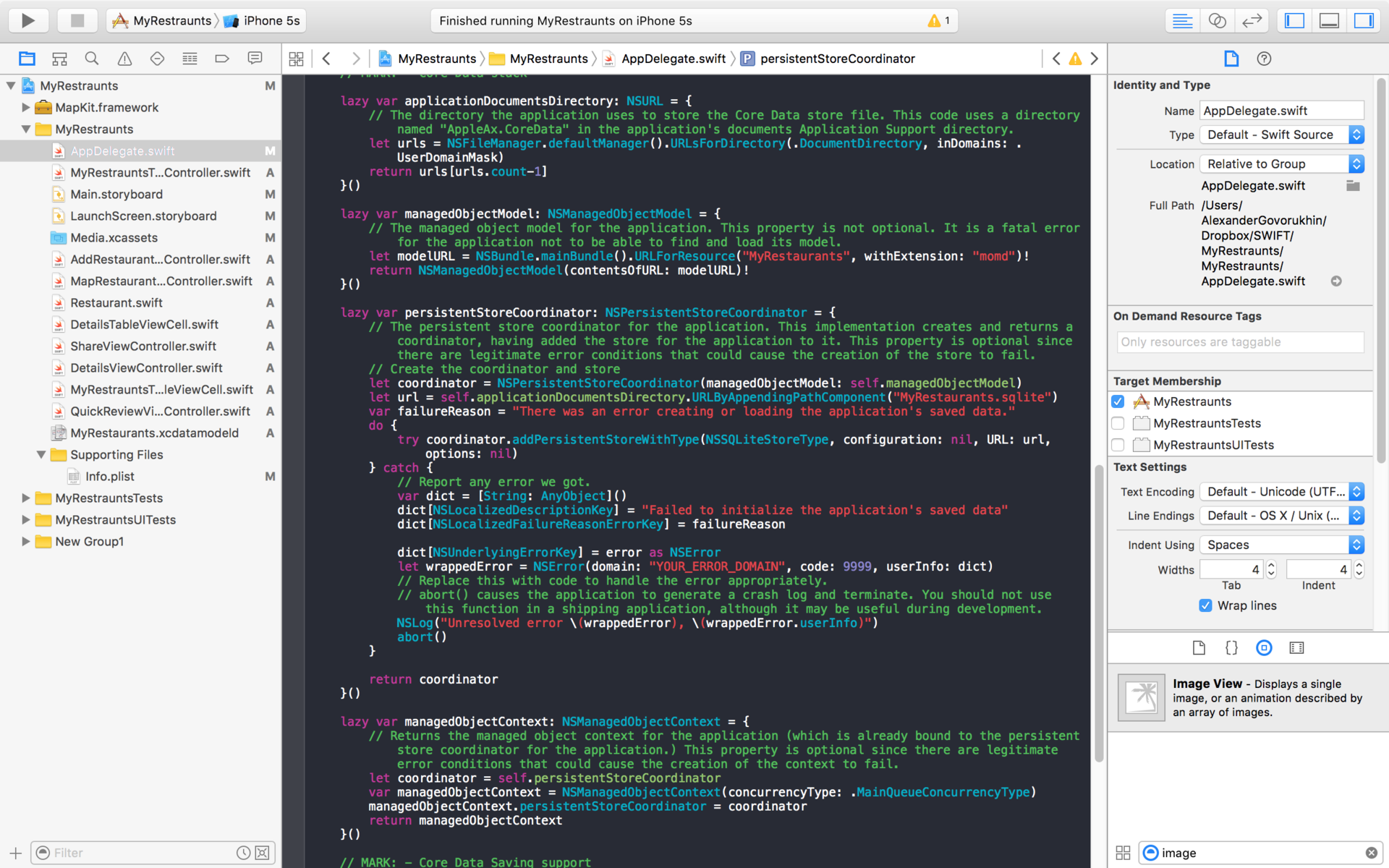Expand the MyRestrauntsTests group
The image size is (1389, 868).
(25, 498)
